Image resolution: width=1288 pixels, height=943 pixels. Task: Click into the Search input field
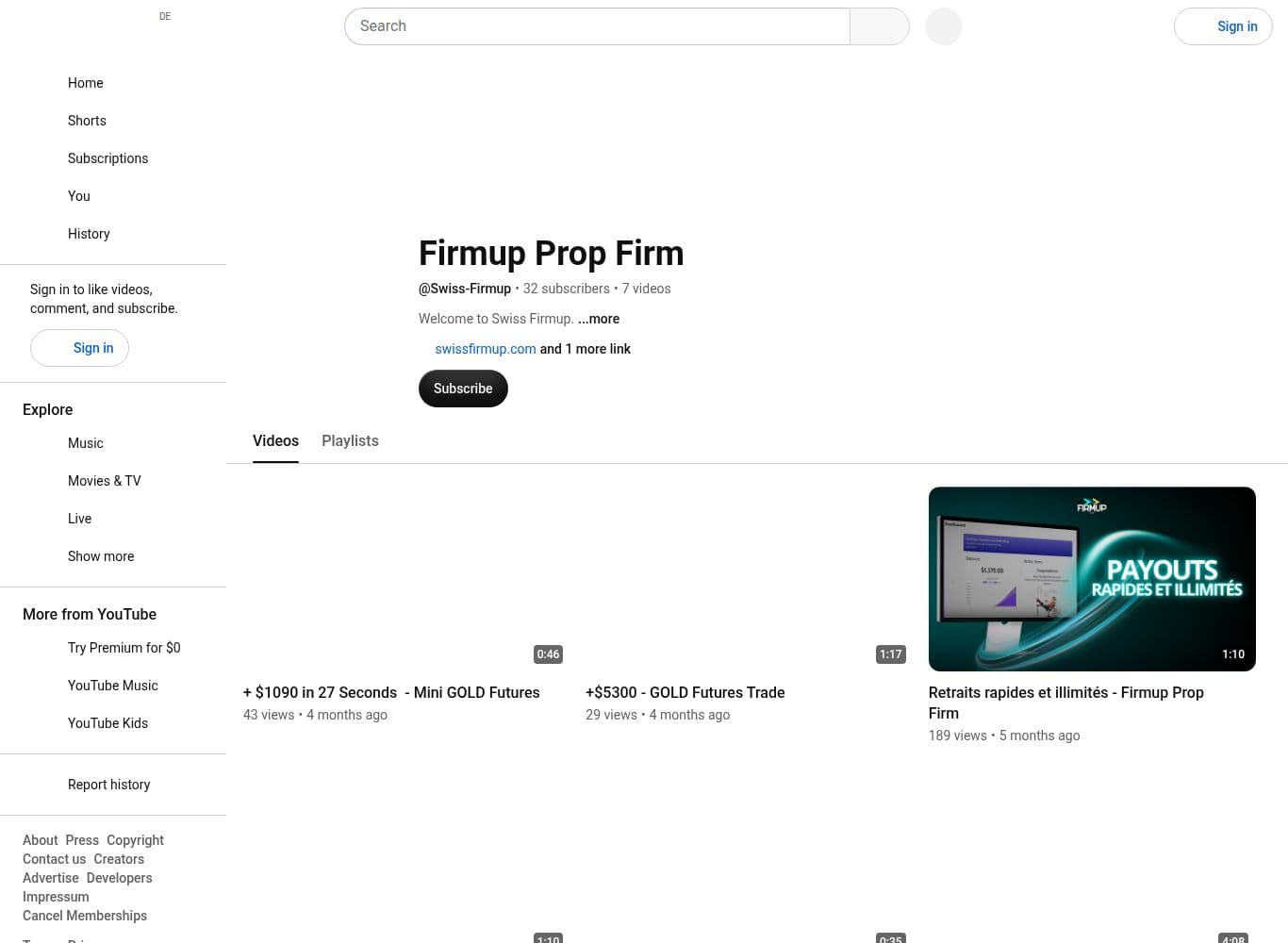597,26
